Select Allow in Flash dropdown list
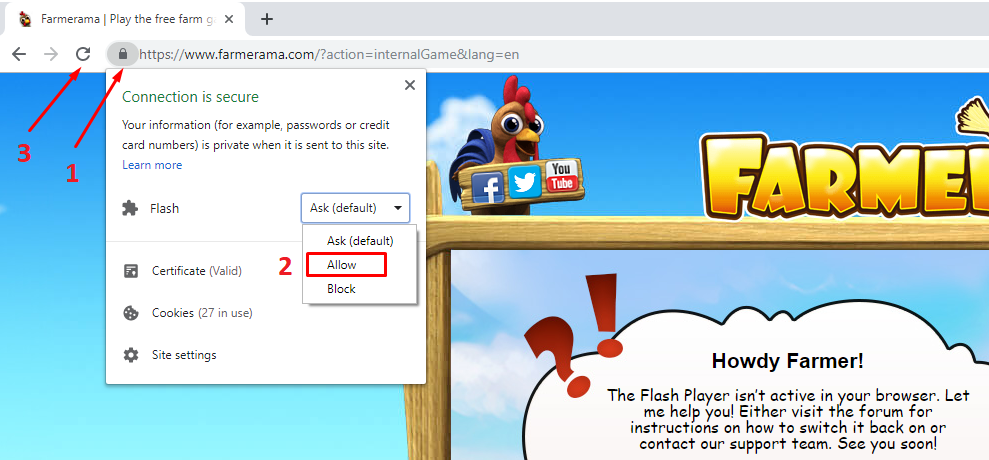 pos(344,265)
